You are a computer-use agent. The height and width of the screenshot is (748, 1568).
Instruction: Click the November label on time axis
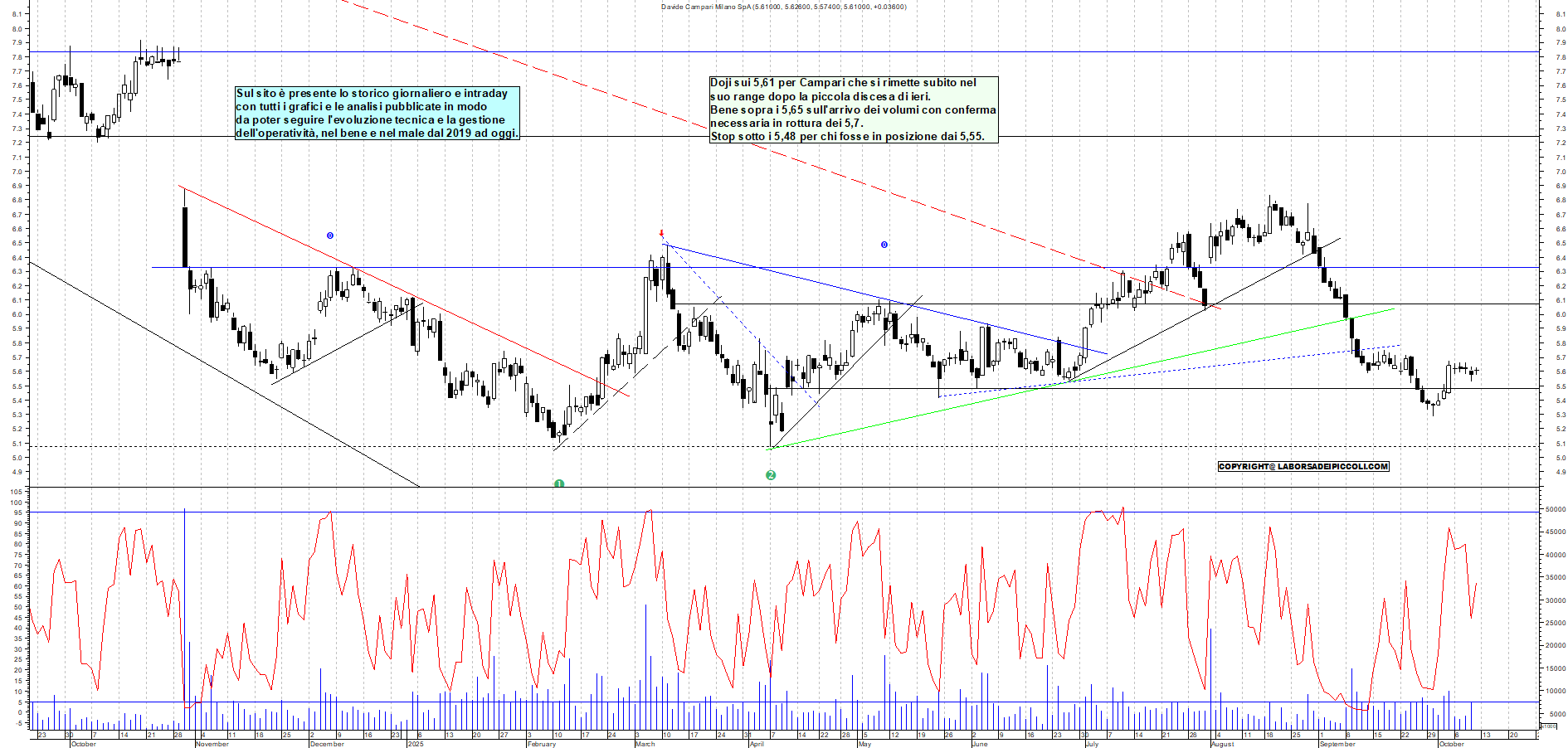(212, 744)
